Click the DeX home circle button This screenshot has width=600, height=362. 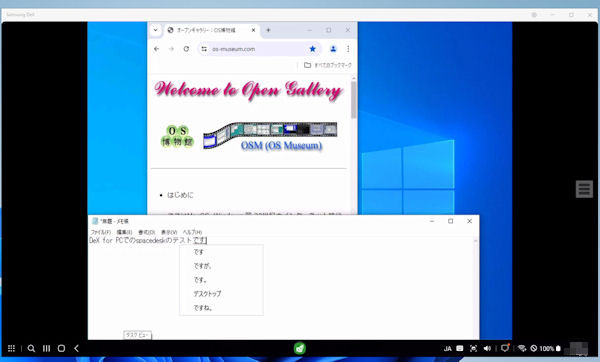pyautogui.click(x=61, y=348)
